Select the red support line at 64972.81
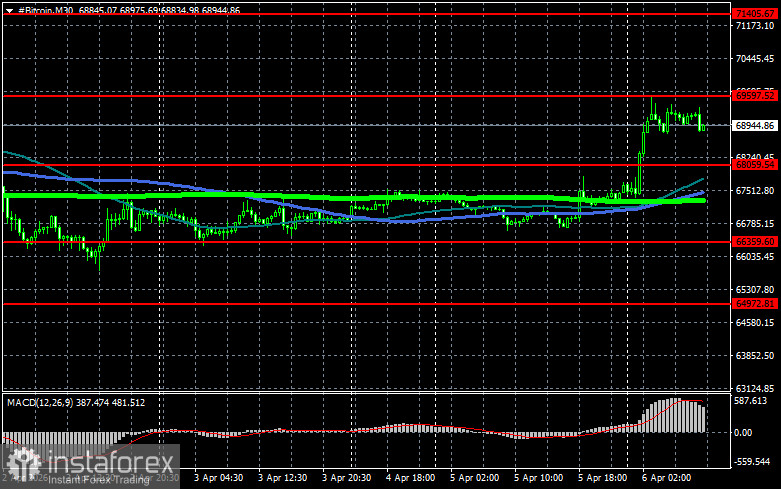The width and height of the screenshot is (781, 489). pyautogui.click(x=400, y=302)
